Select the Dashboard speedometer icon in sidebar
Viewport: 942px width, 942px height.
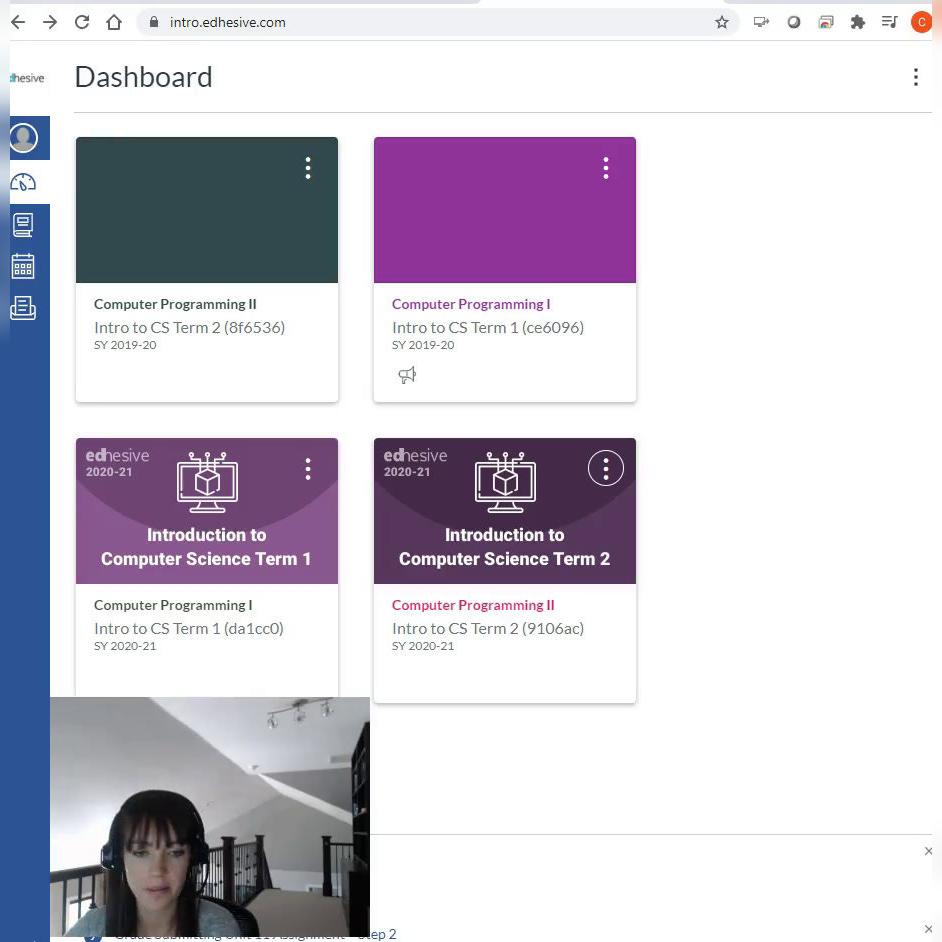pos(24,182)
